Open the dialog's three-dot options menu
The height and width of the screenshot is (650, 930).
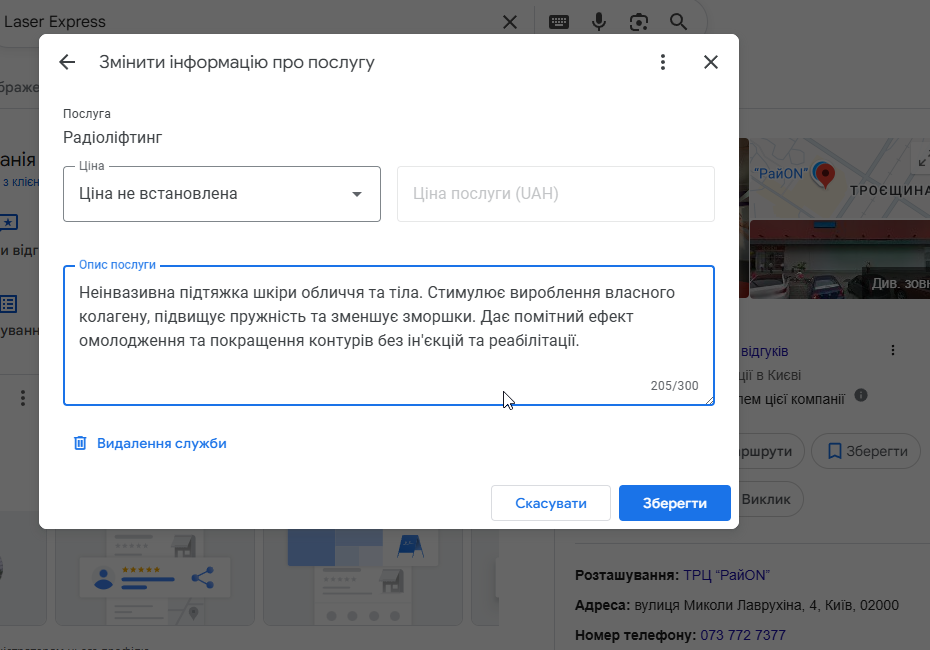pyautogui.click(x=663, y=62)
